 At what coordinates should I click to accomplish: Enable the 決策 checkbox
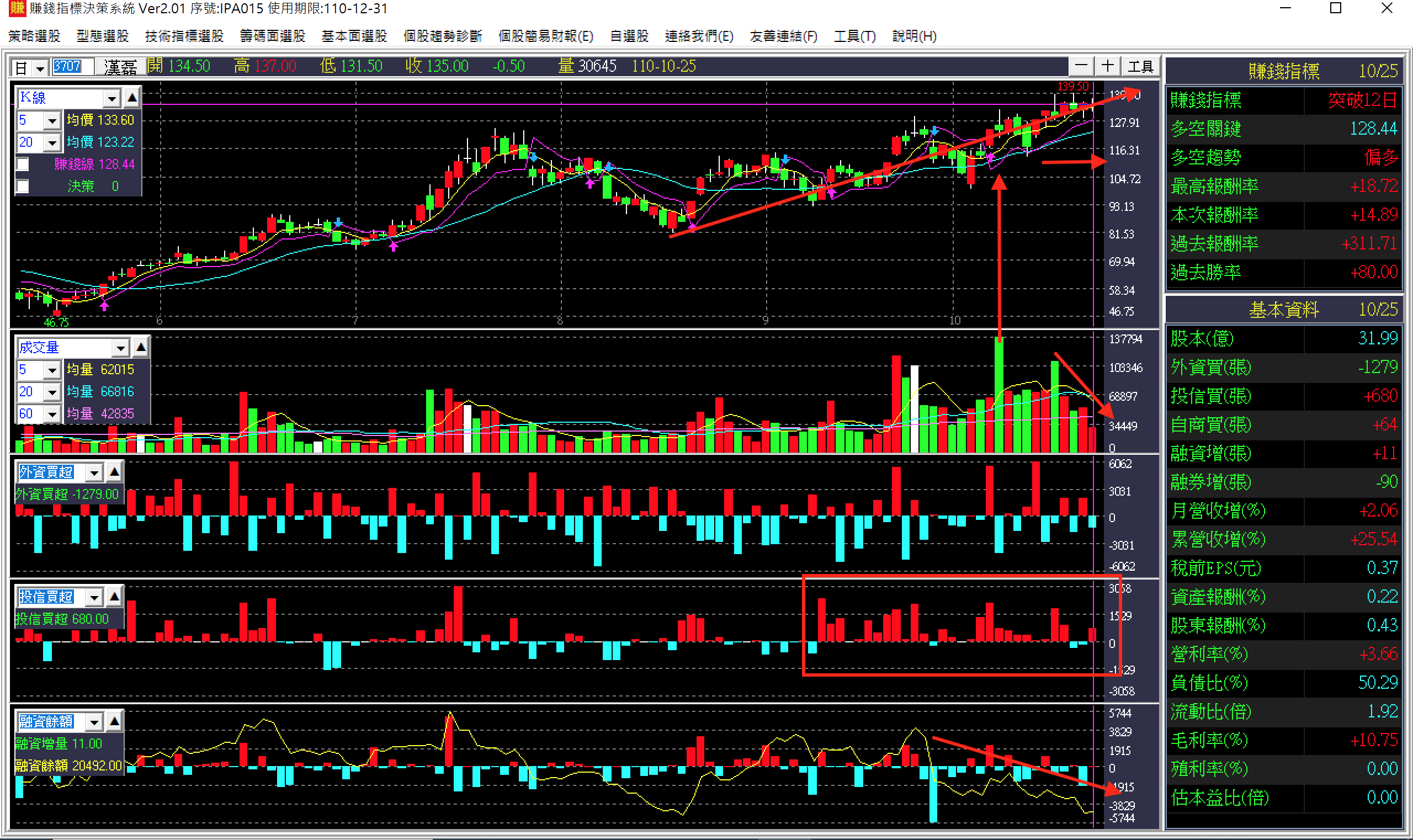coord(23,186)
